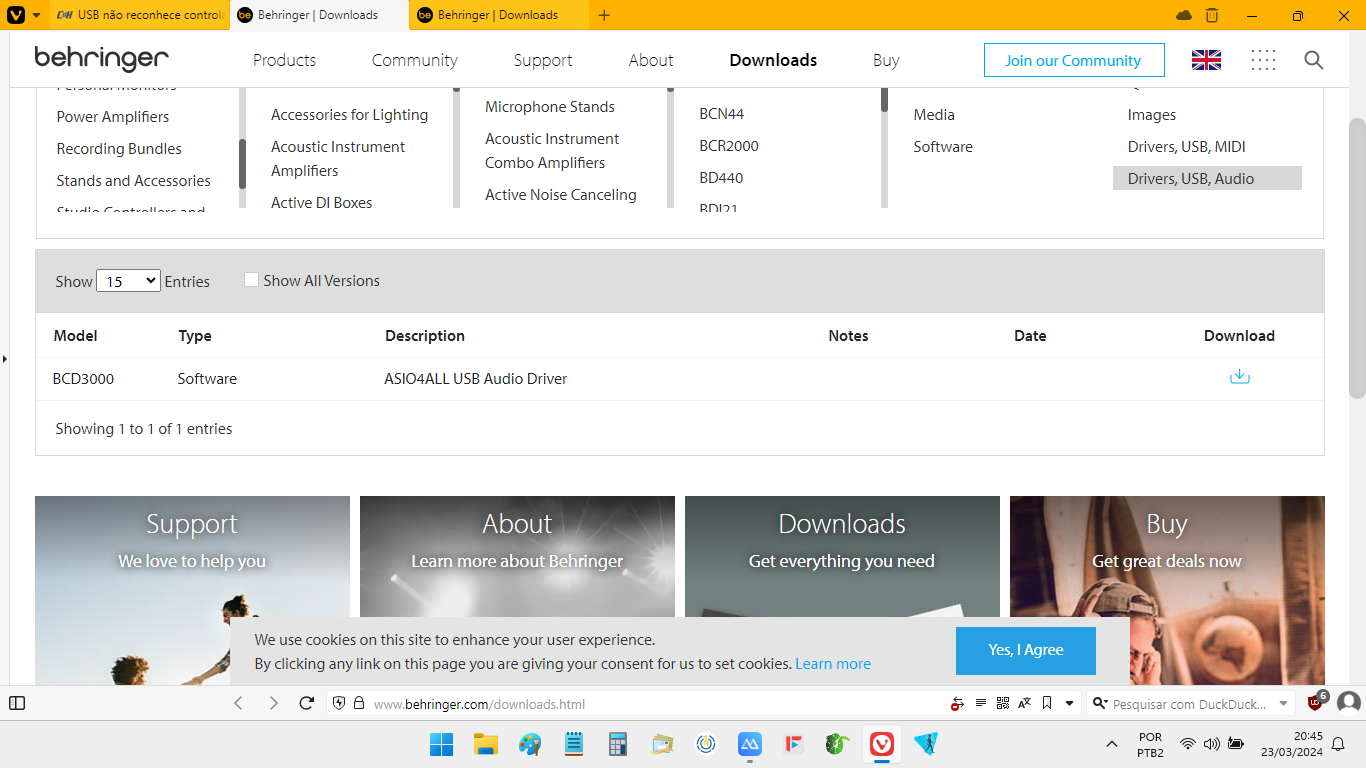Open Notepad from the taskbar
Screen dimensions: 1366x768
[x=574, y=744]
